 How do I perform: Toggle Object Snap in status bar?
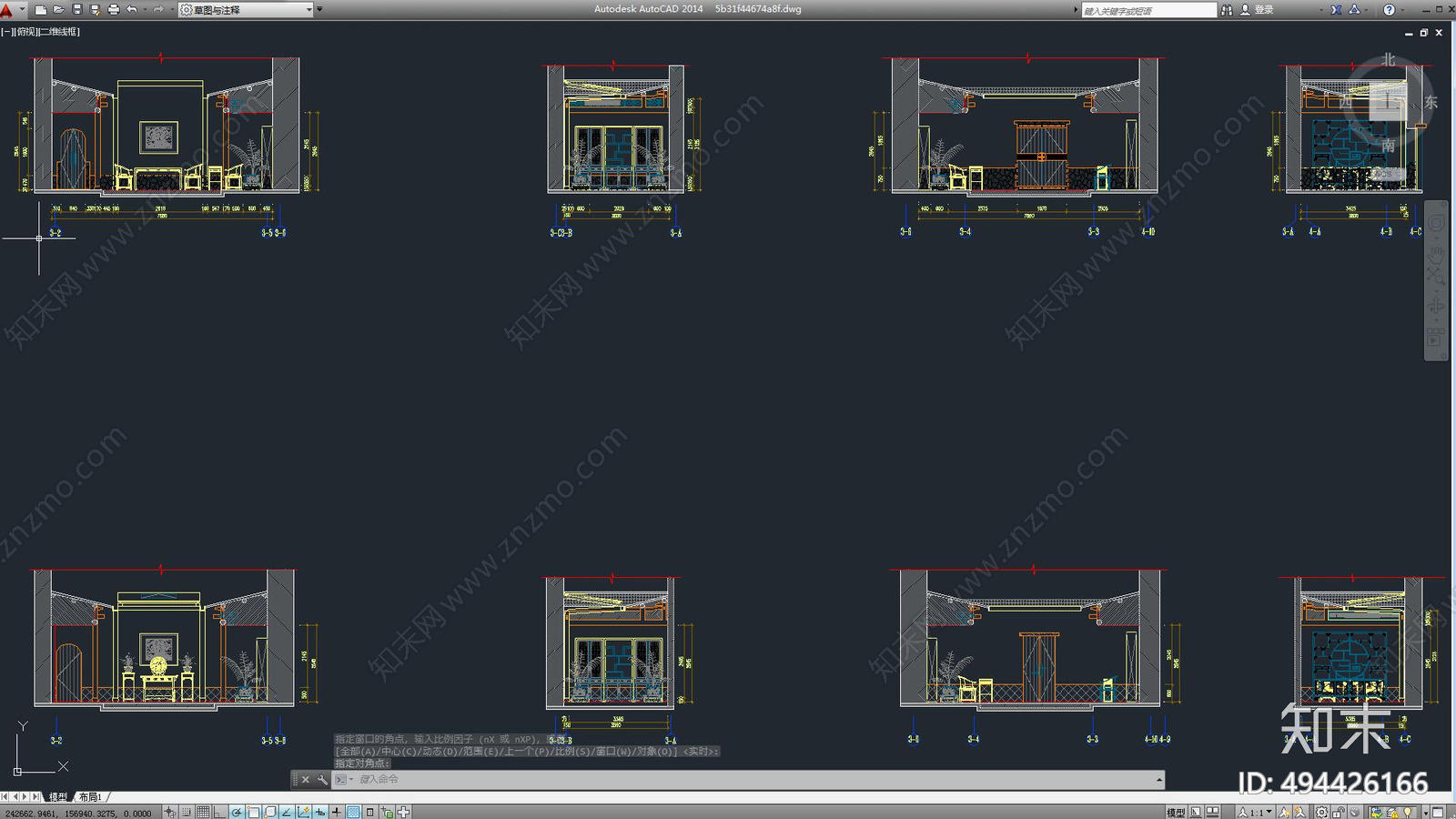(x=253, y=812)
